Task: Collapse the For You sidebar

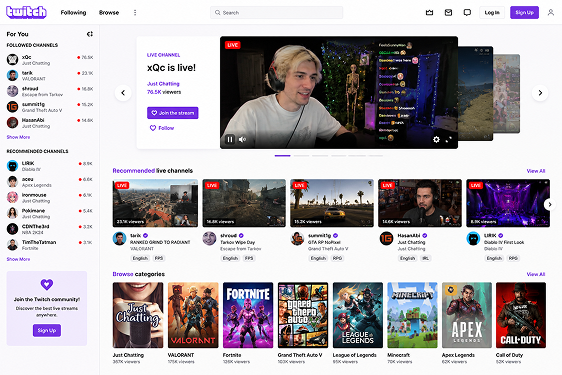Action: pyautogui.click(x=90, y=34)
